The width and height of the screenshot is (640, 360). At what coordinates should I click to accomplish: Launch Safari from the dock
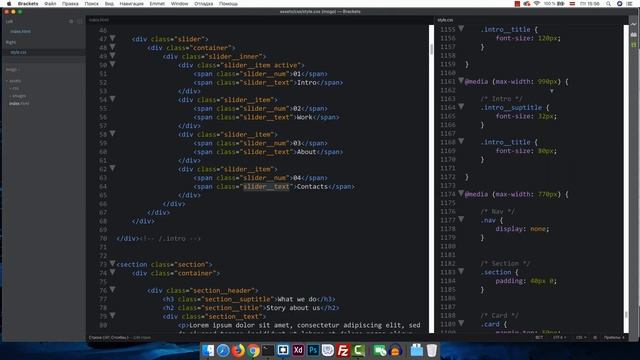(x=223, y=350)
